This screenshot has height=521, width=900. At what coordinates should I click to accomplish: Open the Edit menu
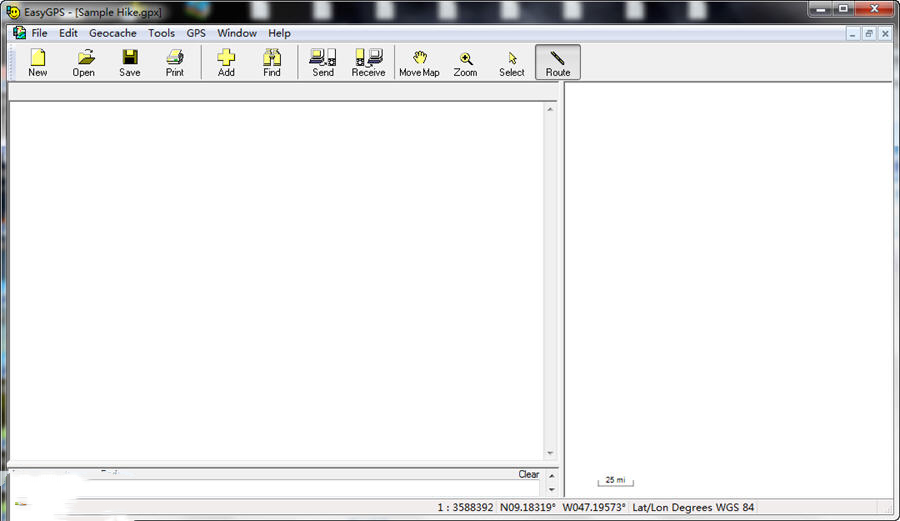click(68, 33)
